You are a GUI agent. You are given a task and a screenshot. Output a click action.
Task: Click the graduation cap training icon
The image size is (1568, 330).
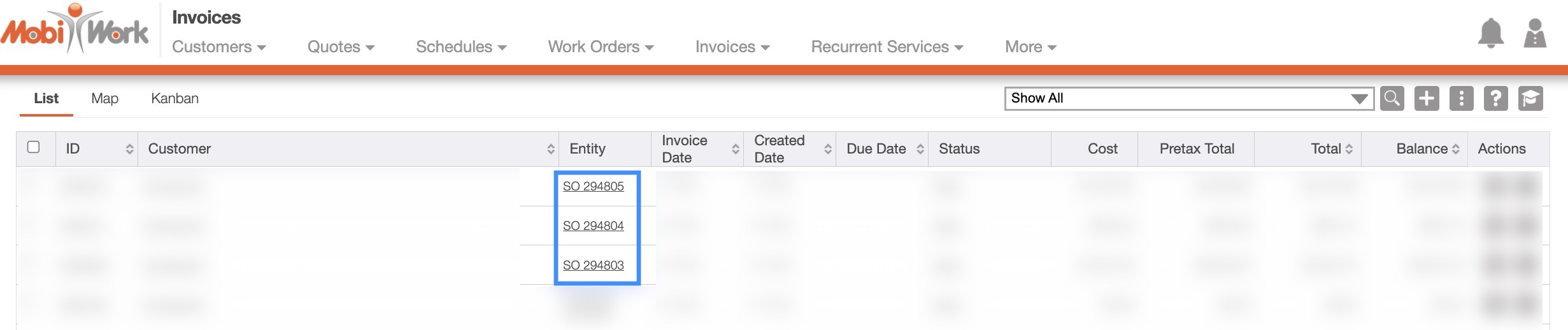1530,99
